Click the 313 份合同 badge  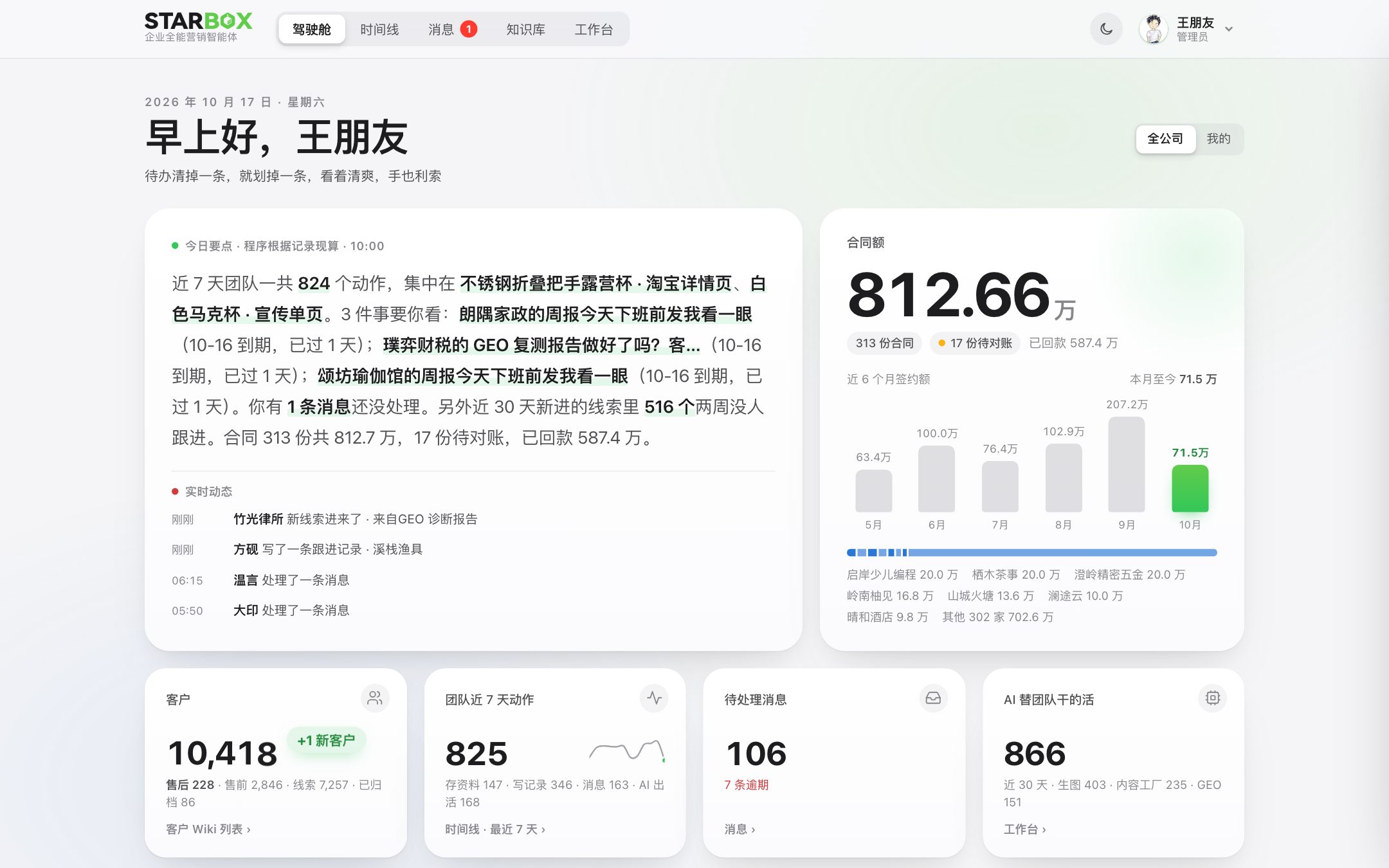pos(884,343)
